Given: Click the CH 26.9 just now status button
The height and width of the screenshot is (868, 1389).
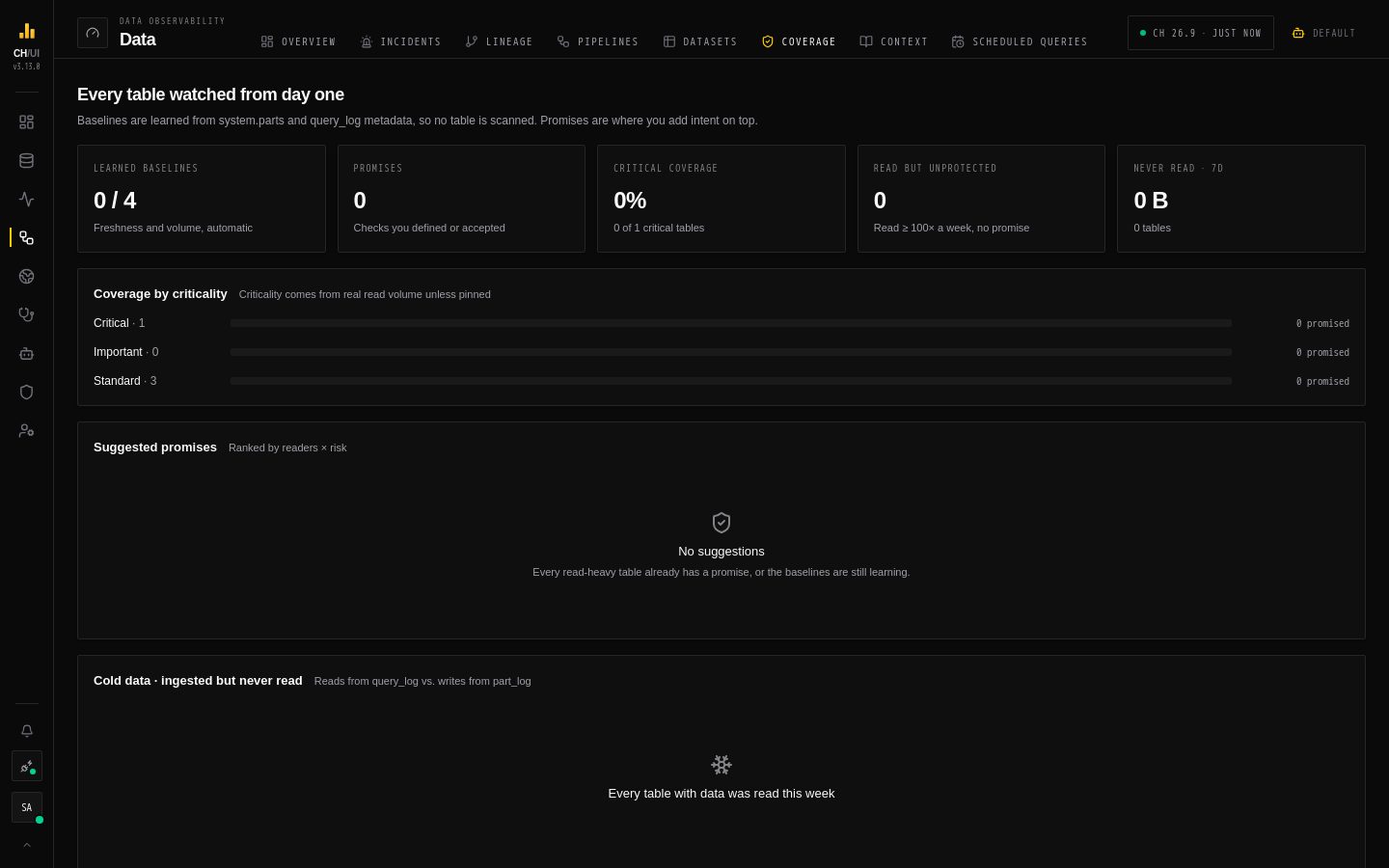Looking at the screenshot, I should [x=1201, y=33].
